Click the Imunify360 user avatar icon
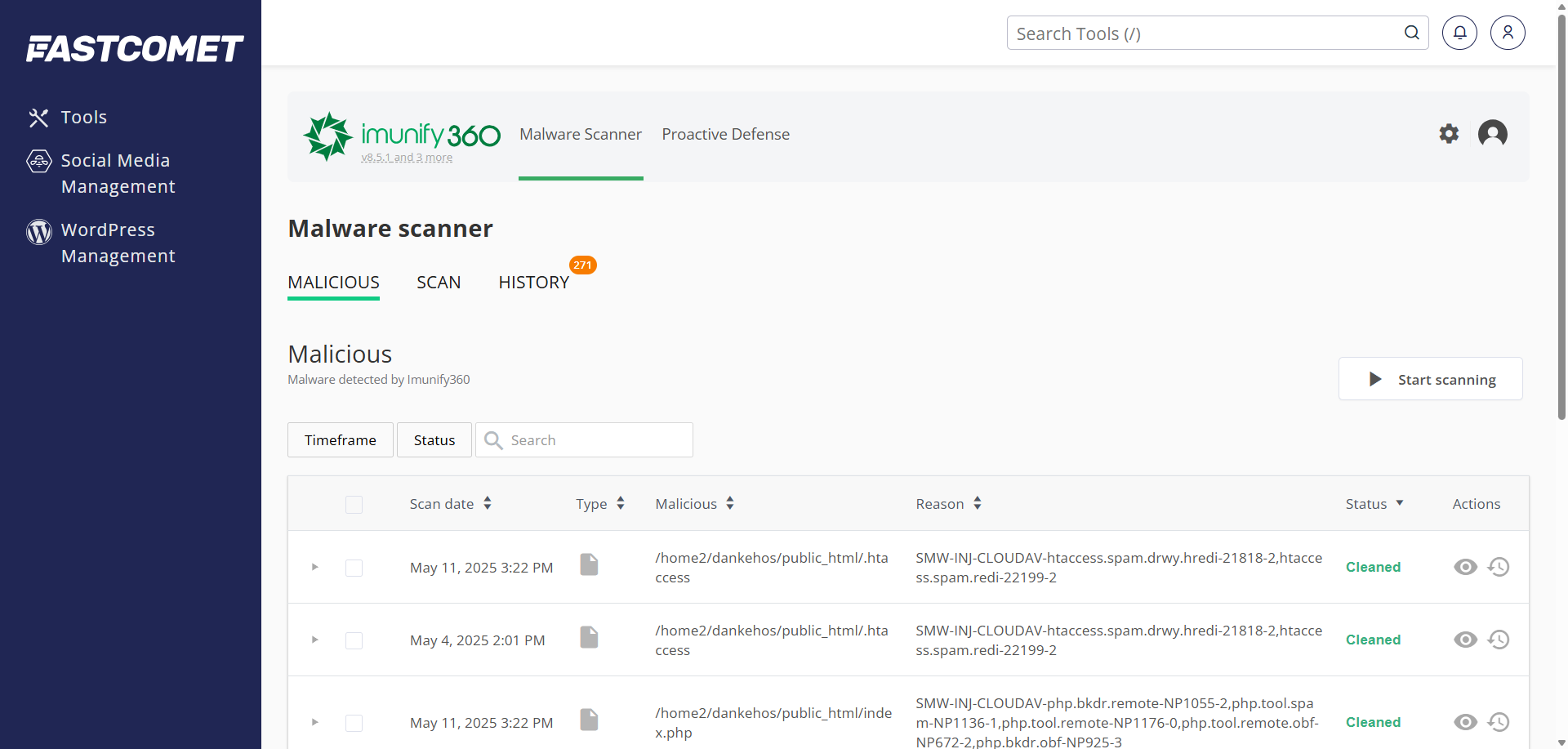 (x=1493, y=133)
